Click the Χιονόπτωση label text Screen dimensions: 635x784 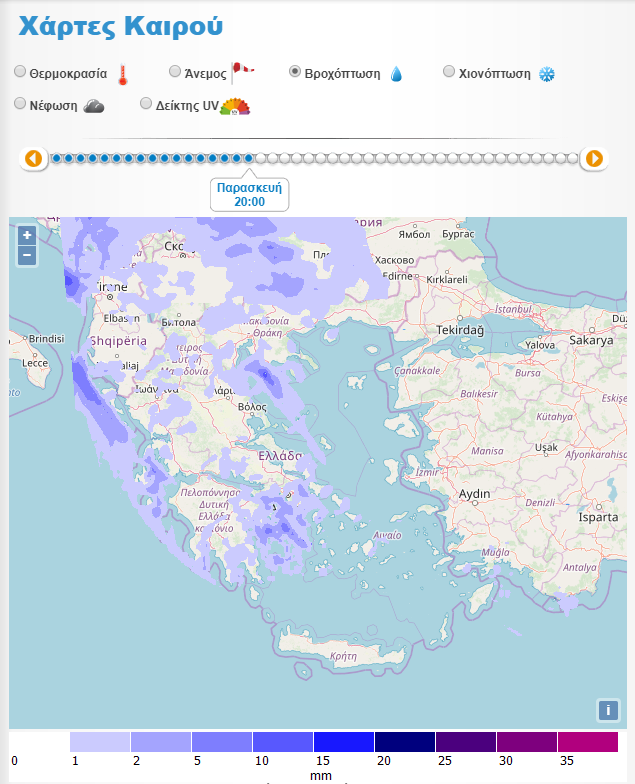[494, 74]
